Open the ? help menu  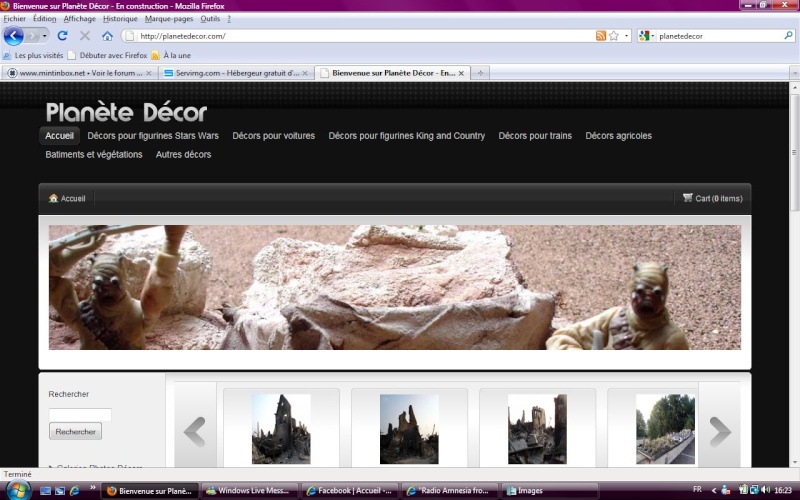(x=229, y=19)
